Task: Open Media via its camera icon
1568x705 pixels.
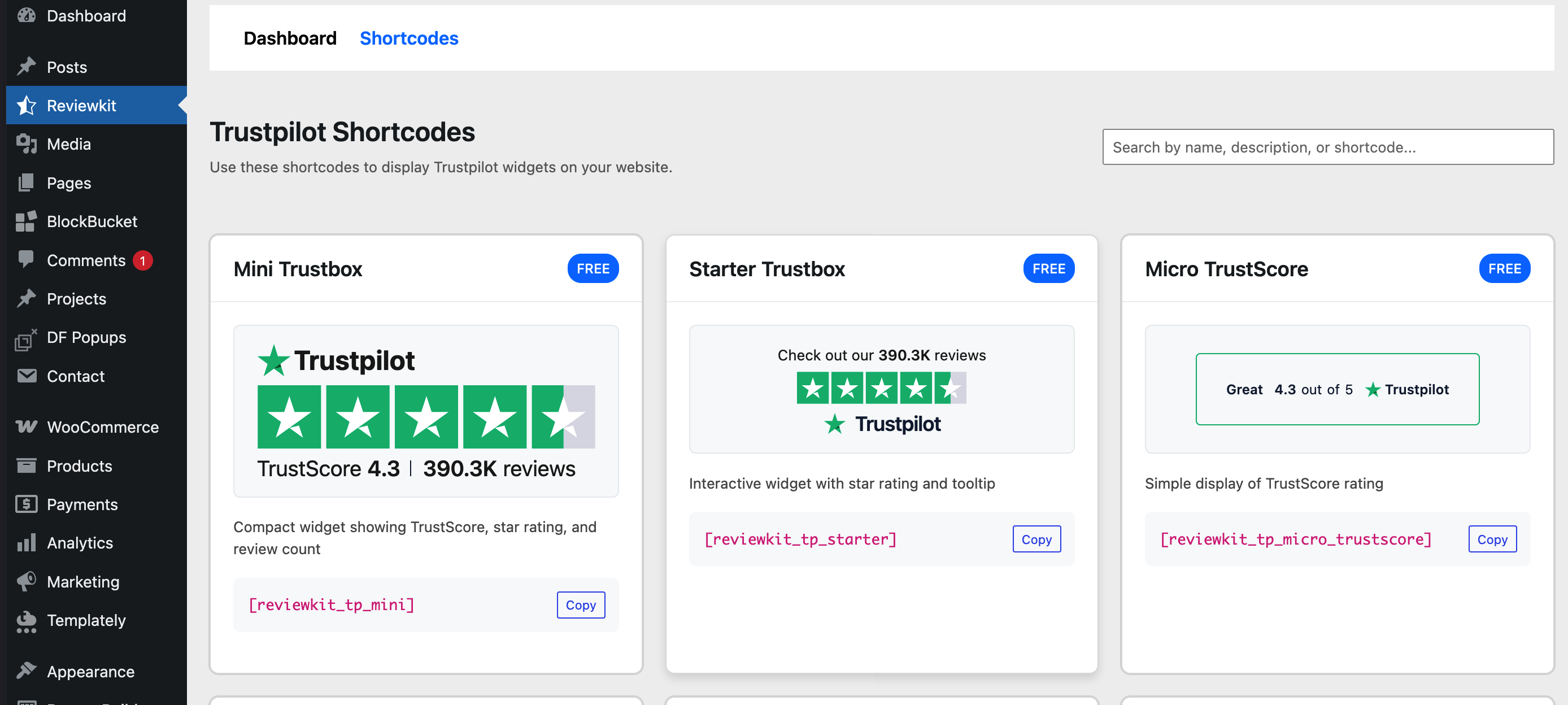Action: [26, 144]
